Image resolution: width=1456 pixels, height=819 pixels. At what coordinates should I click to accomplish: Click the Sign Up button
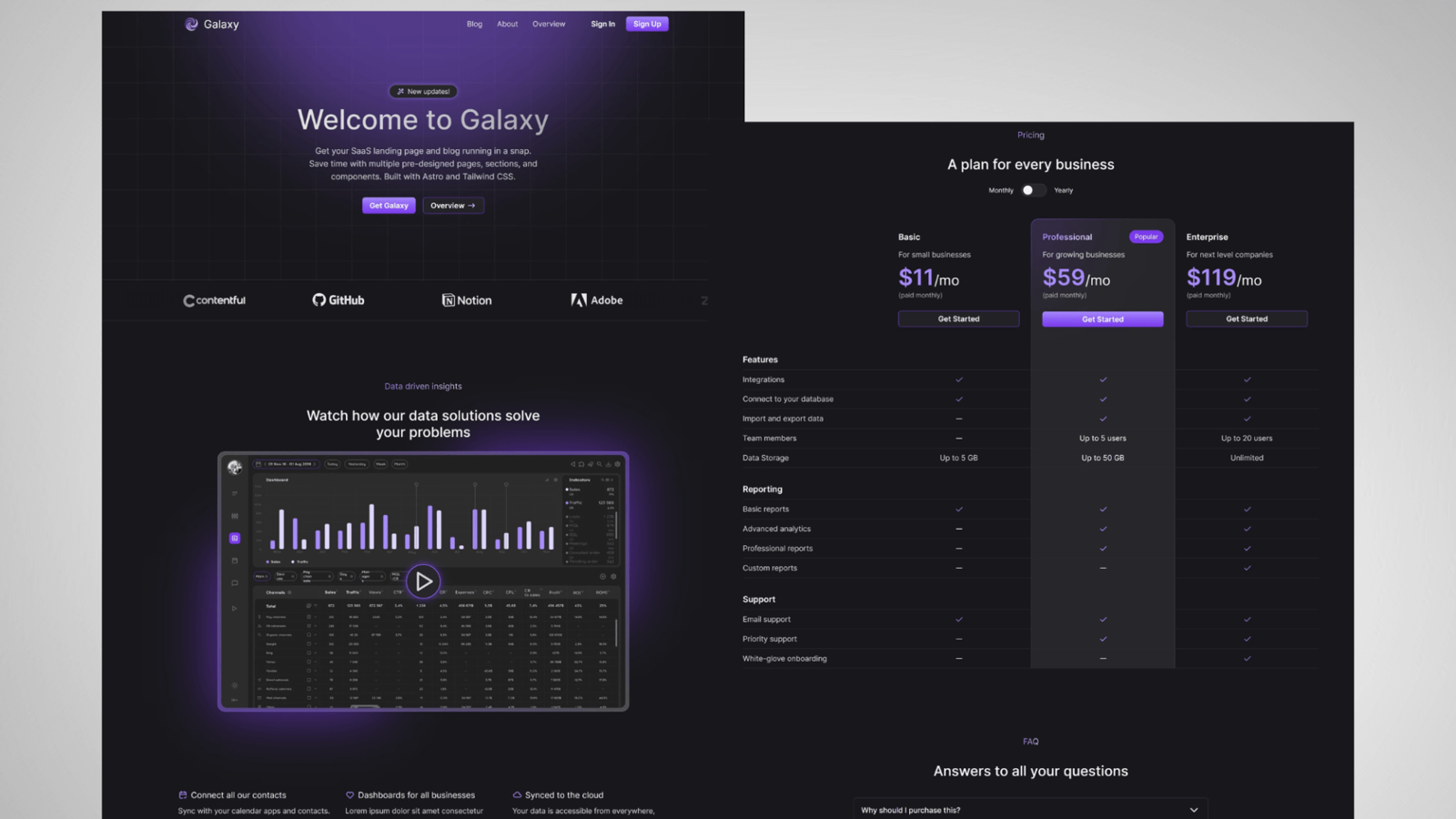(647, 25)
